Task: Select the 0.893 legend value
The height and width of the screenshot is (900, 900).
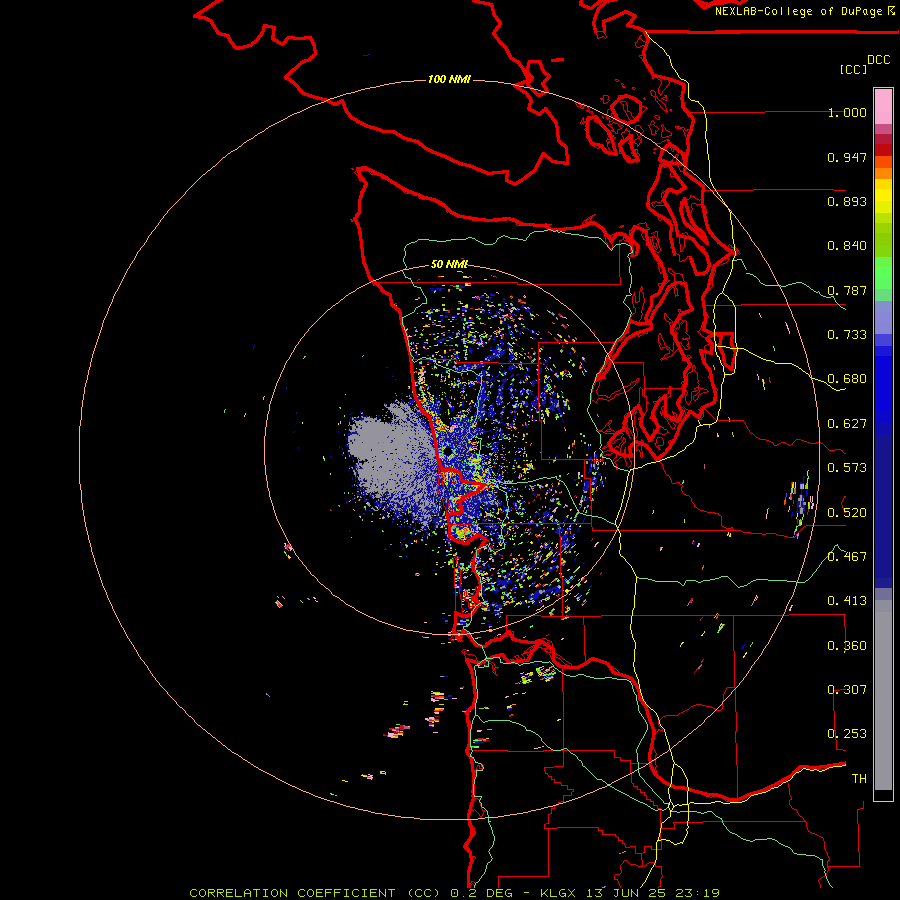Action: [x=847, y=201]
